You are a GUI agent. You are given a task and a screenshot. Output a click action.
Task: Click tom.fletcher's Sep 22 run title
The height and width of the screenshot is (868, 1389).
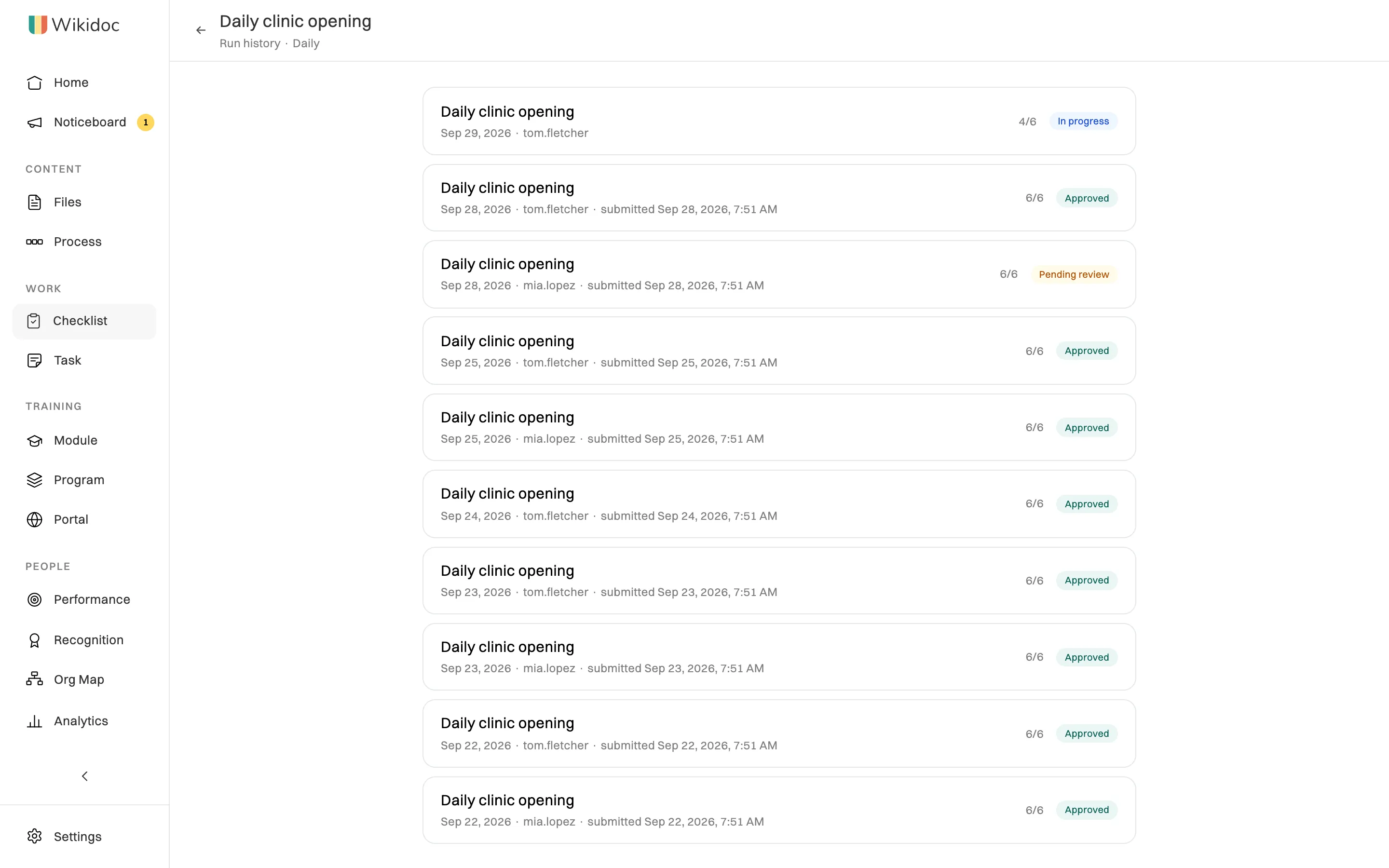tap(507, 723)
